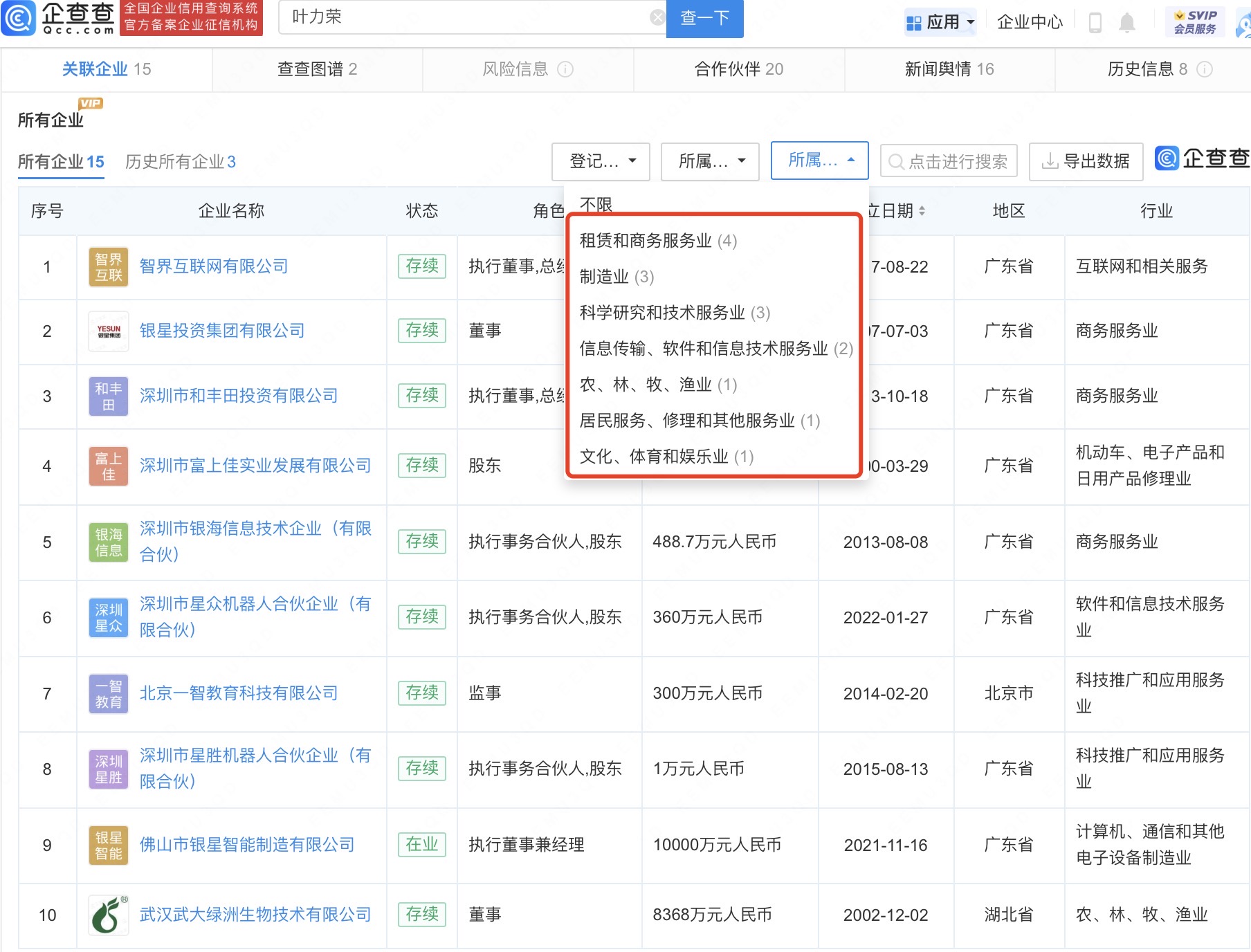Open the 银海信息 company logo

click(109, 542)
